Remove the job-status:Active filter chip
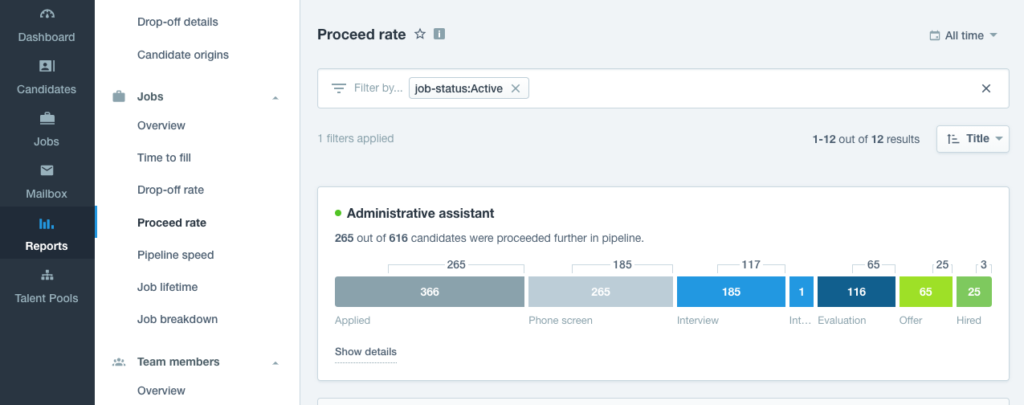This screenshot has height=405, width=1024. [515, 88]
